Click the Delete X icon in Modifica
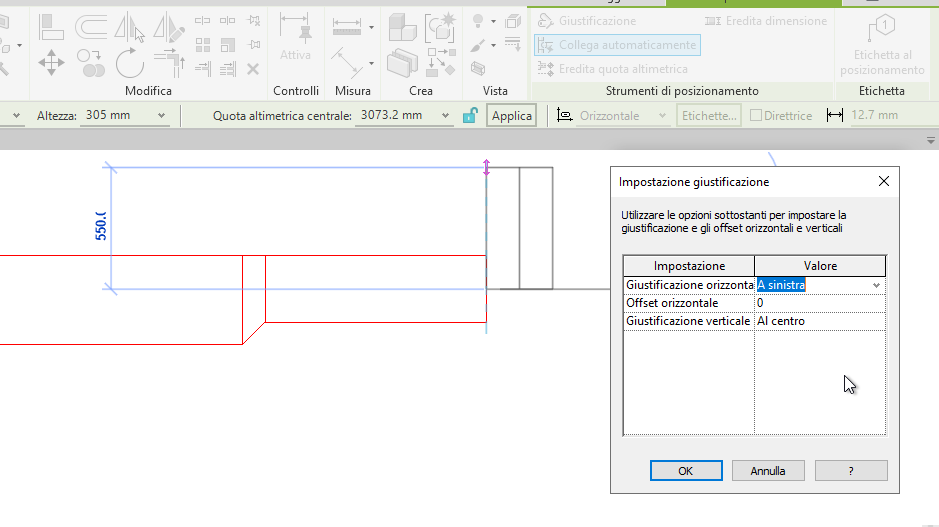Image resolution: width=939 pixels, height=527 pixels. [x=253, y=69]
